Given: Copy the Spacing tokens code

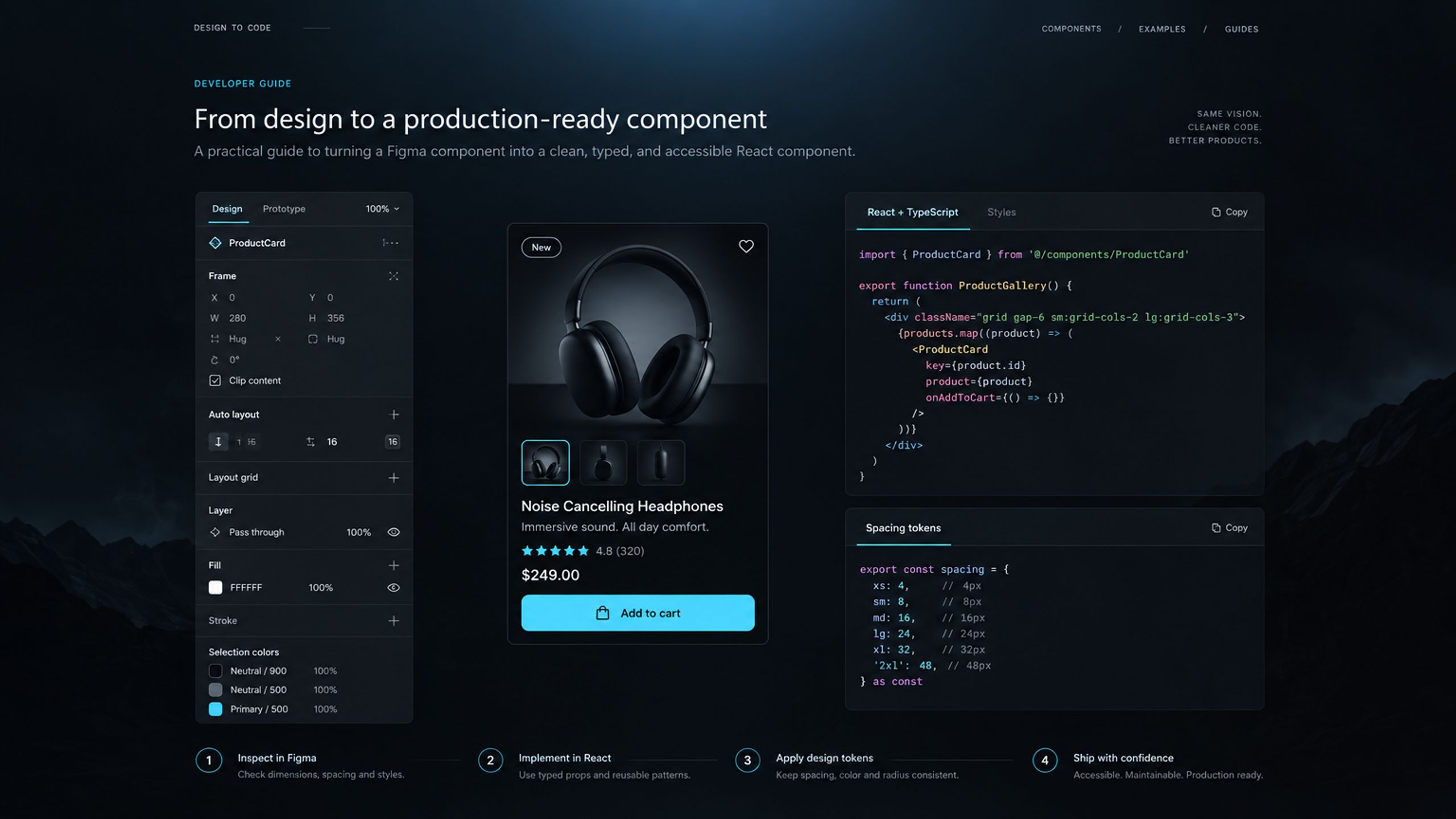Looking at the screenshot, I should click(x=1229, y=528).
